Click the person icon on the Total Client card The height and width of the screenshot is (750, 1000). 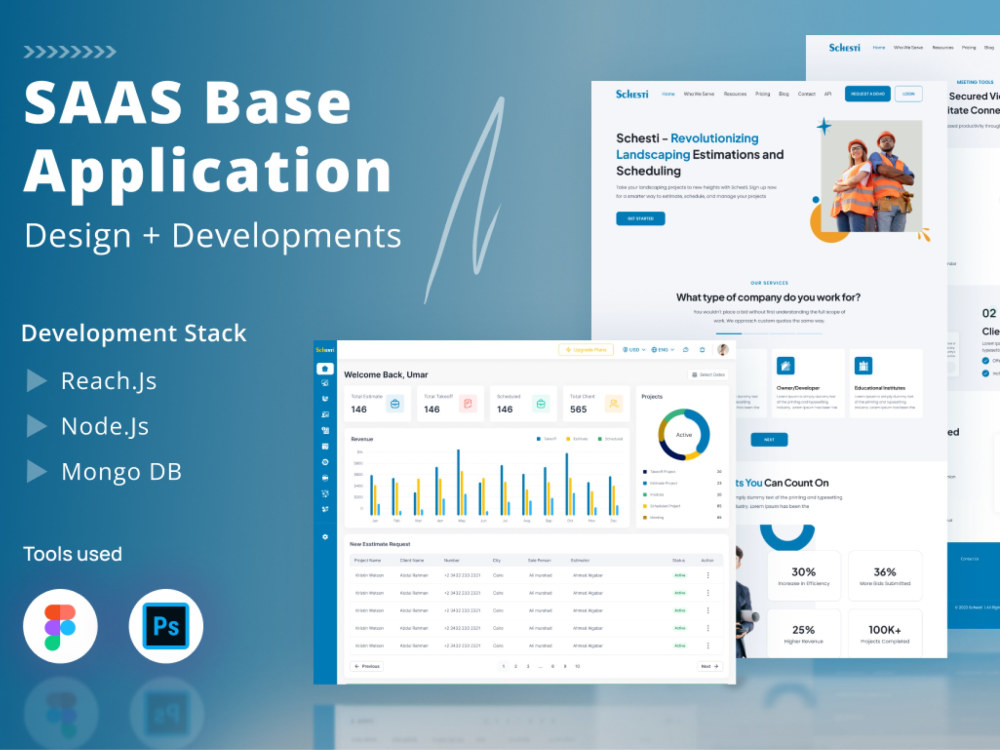[x=614, y=403]
